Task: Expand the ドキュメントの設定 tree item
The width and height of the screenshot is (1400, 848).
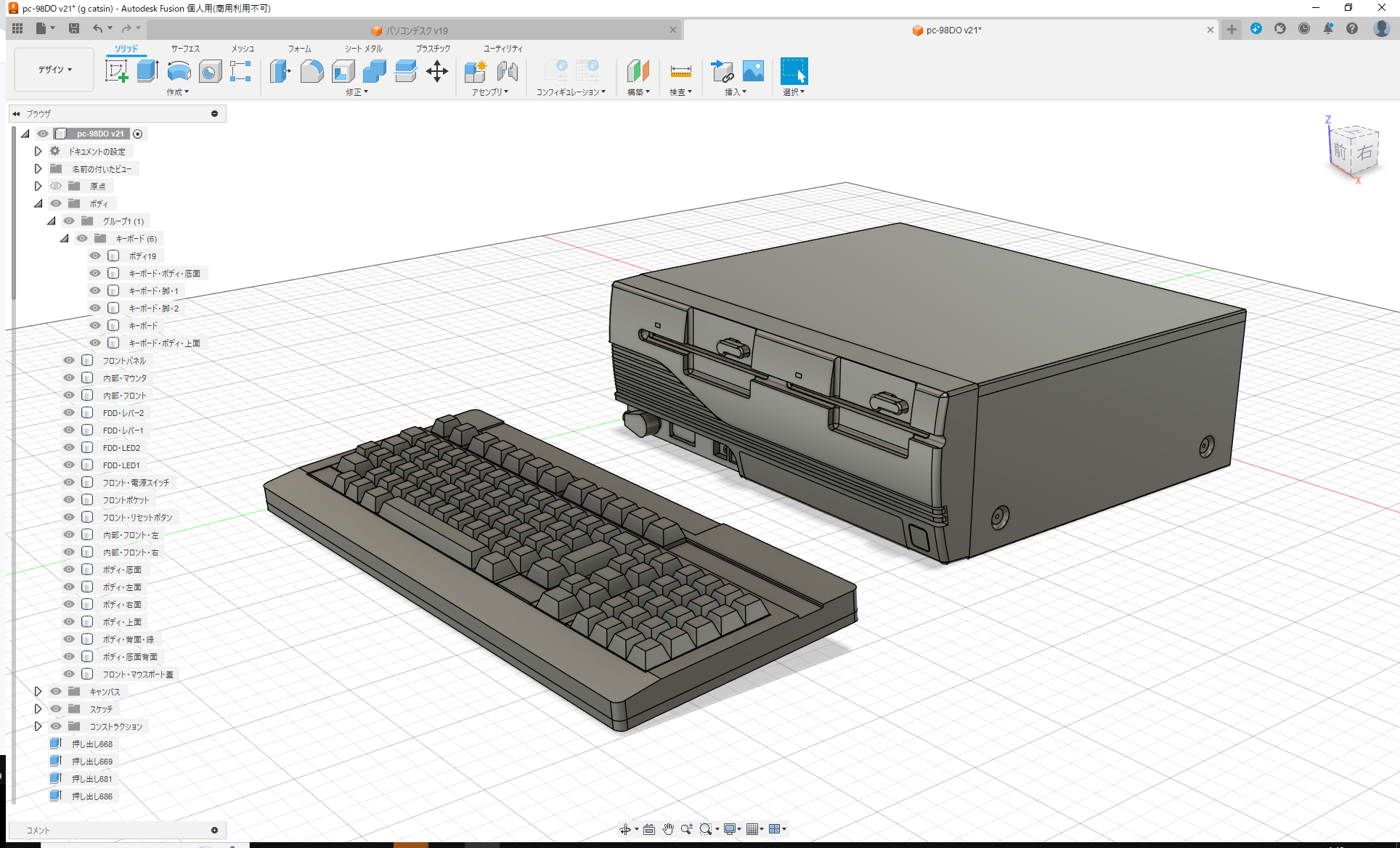Action: [38, 151]
